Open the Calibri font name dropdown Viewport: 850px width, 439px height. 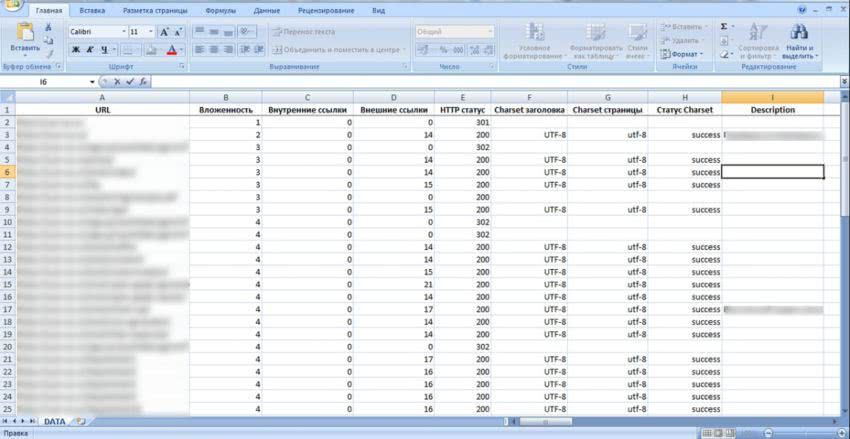coord(120,32)
